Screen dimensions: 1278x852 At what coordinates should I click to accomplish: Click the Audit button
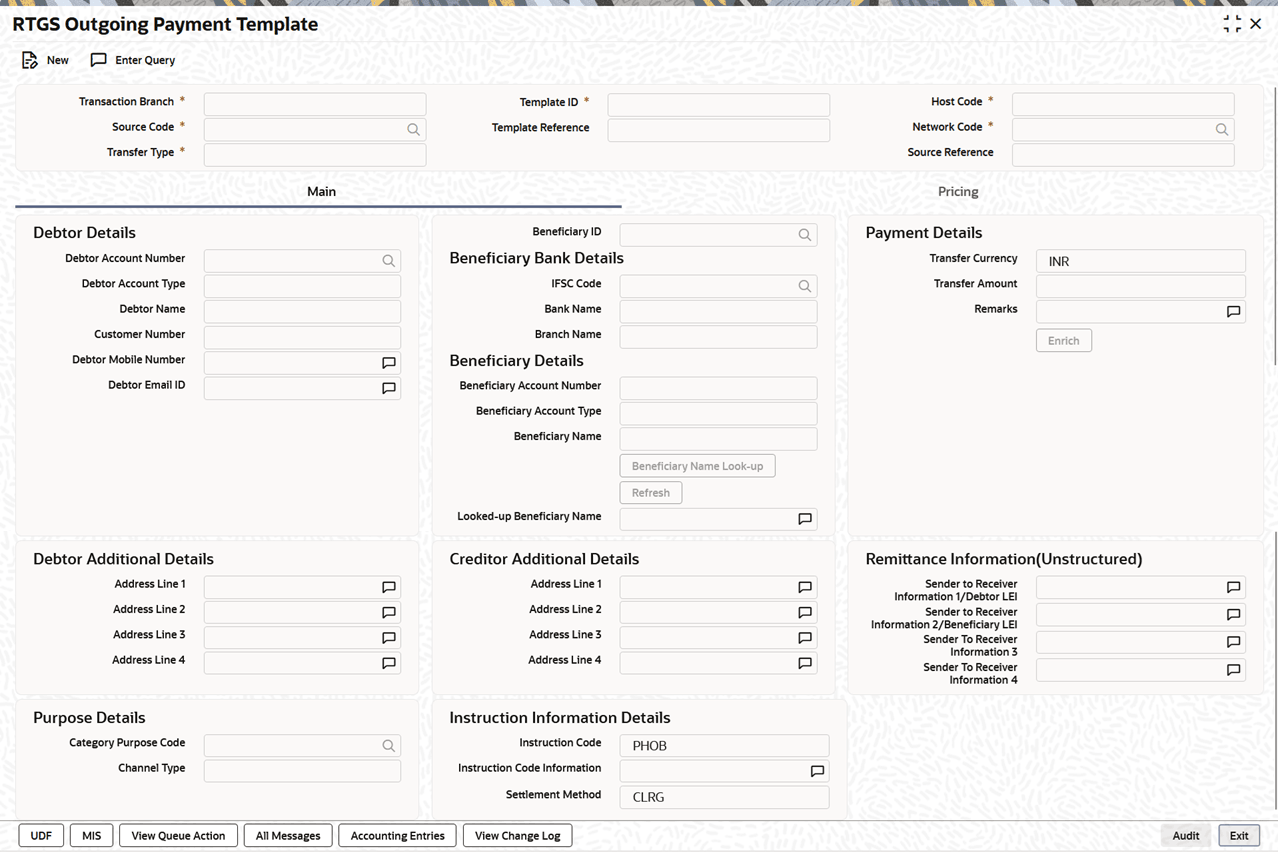[1186, 836]
